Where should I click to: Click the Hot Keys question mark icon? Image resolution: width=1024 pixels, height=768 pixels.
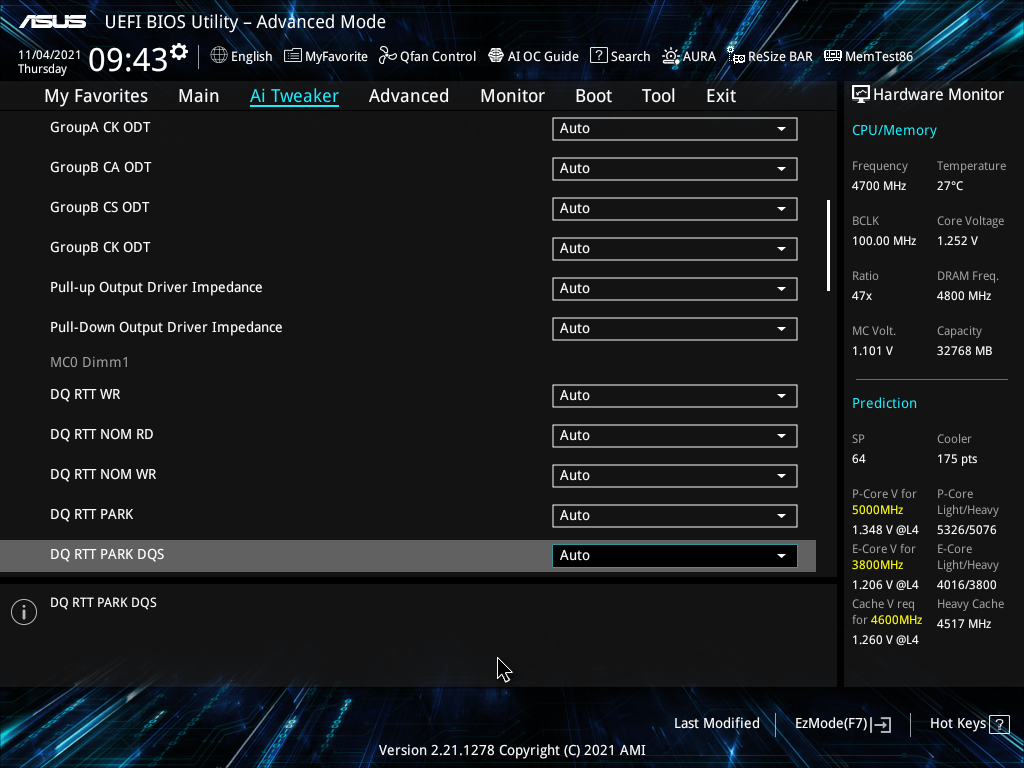pos(999,724)
